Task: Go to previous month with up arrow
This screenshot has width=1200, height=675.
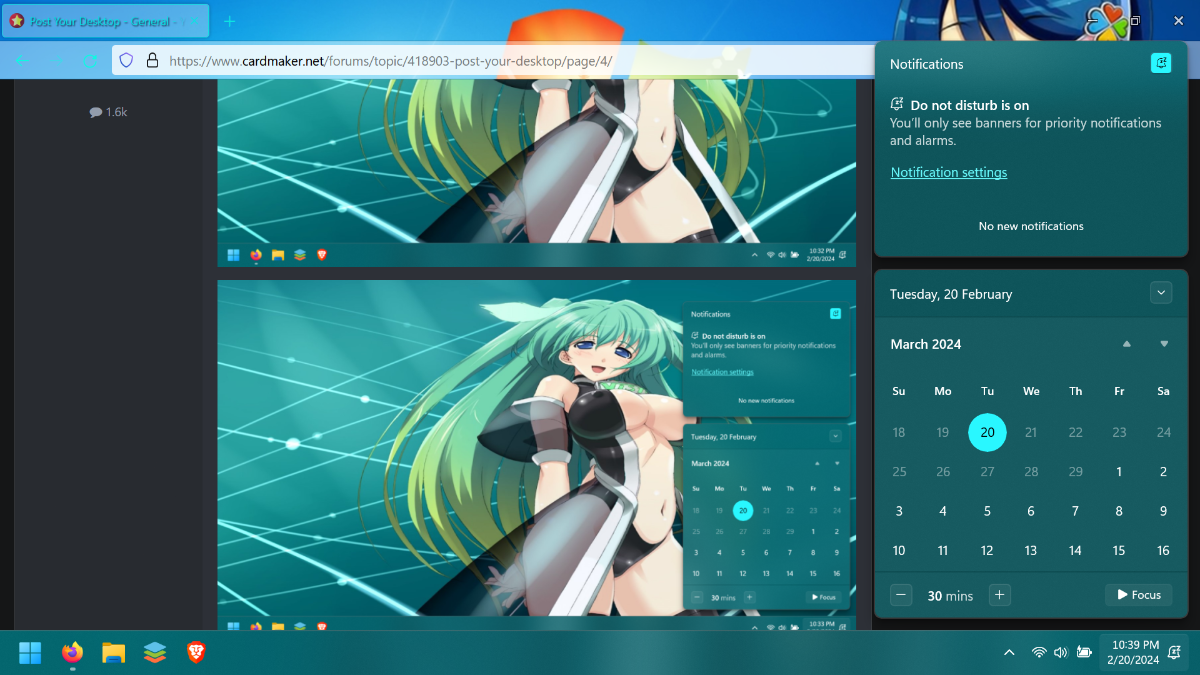Action: 1127,344
